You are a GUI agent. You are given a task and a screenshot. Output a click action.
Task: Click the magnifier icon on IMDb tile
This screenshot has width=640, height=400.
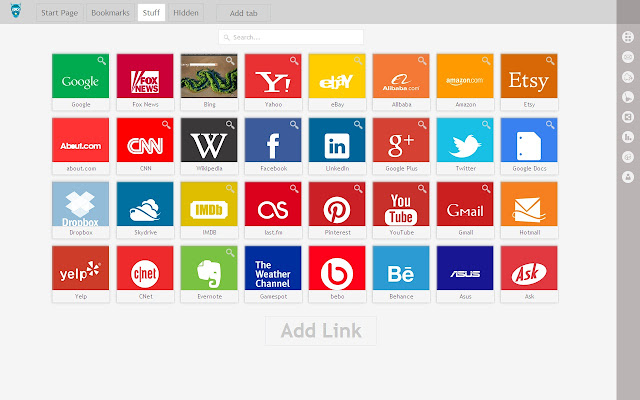tap(230, 189)
